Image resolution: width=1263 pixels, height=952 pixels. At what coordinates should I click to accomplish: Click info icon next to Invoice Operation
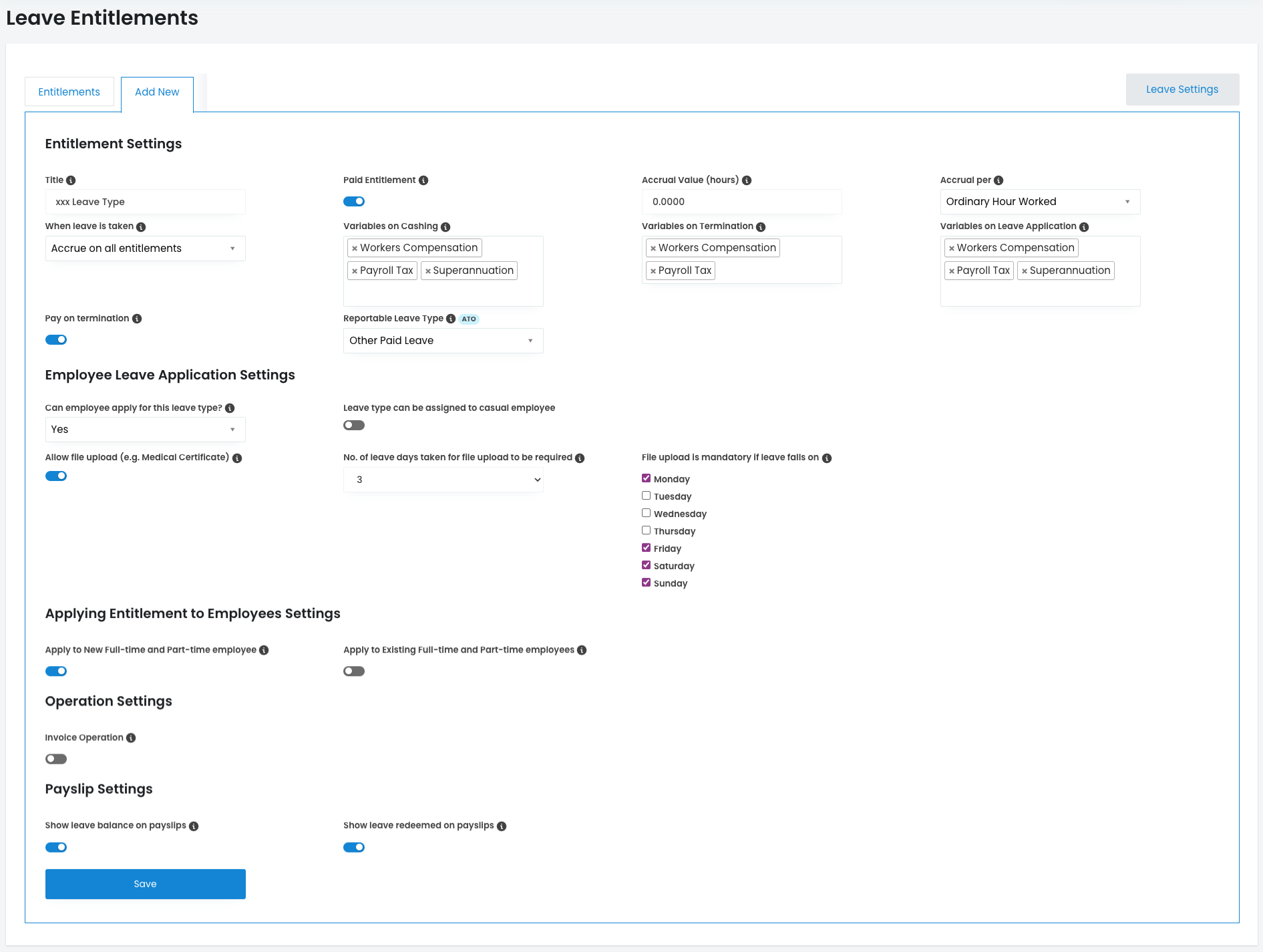pos(131,738)
